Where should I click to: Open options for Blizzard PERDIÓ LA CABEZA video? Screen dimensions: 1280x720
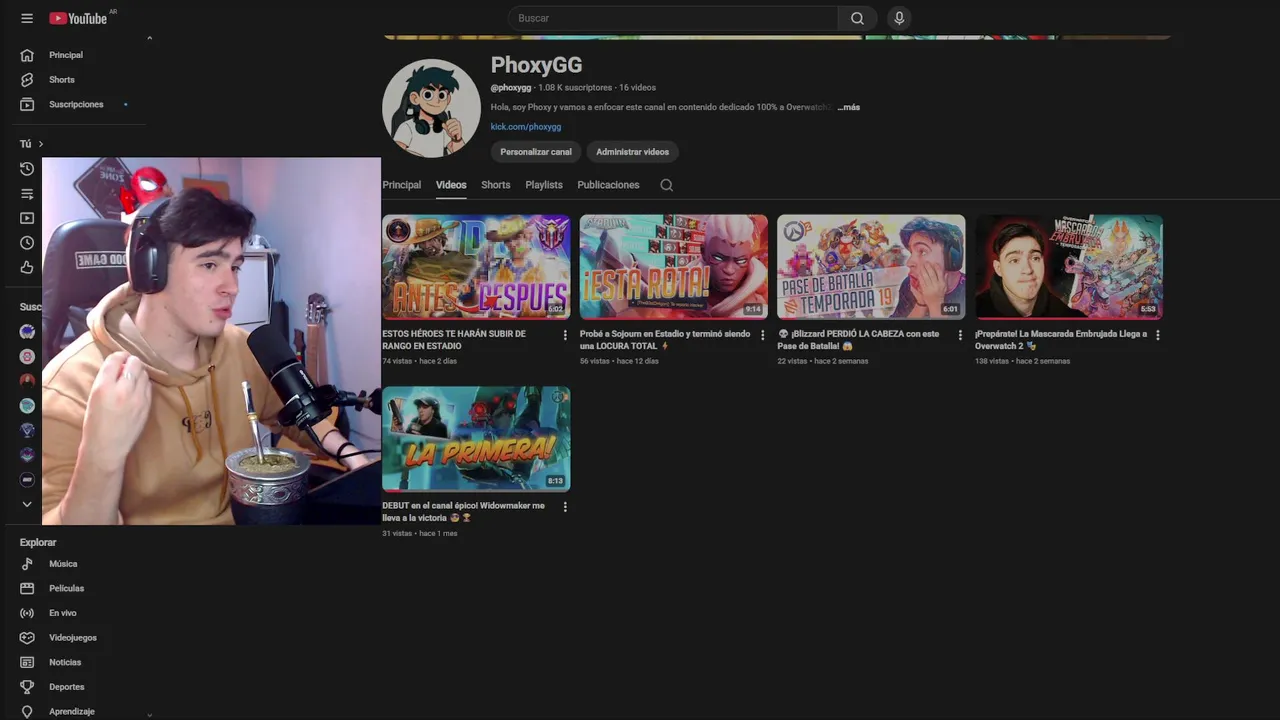tap(960, 335)
